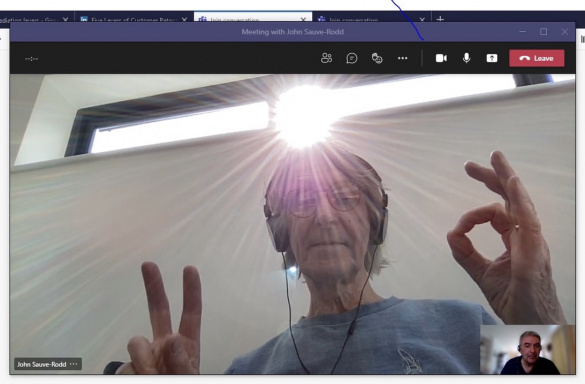The width and height of the screenshot is (585, 384).
Task: Open the reactions icon
Action: (377, 58)
